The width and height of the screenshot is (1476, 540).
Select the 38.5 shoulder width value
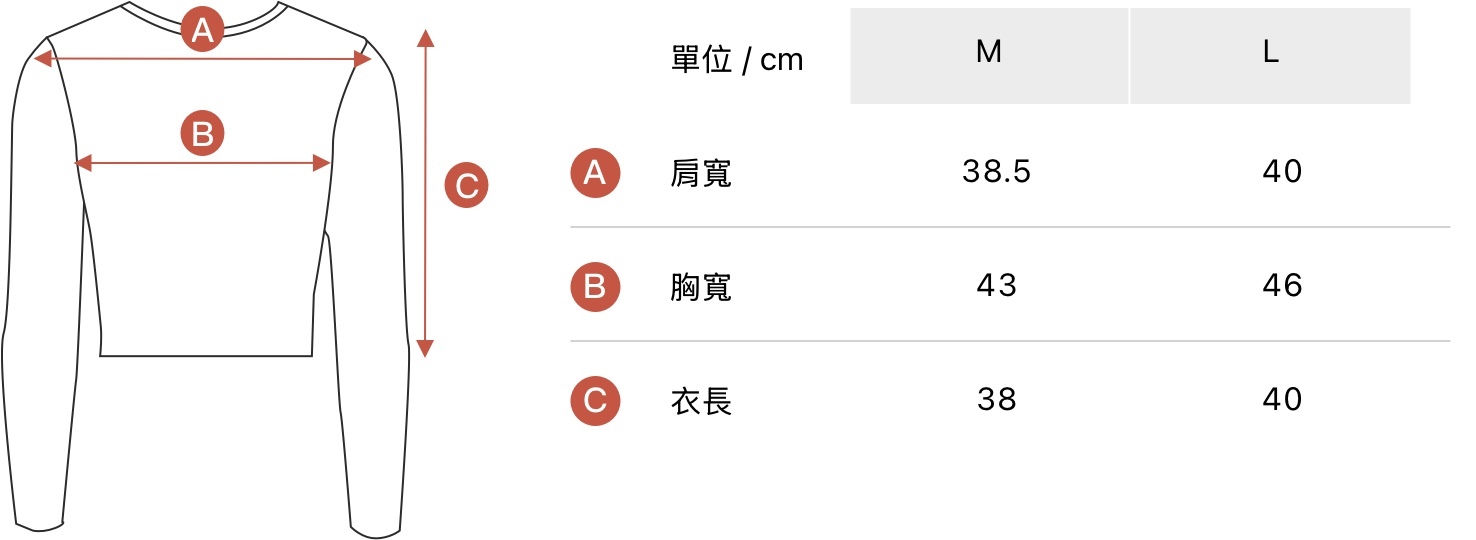coord(996,173)
